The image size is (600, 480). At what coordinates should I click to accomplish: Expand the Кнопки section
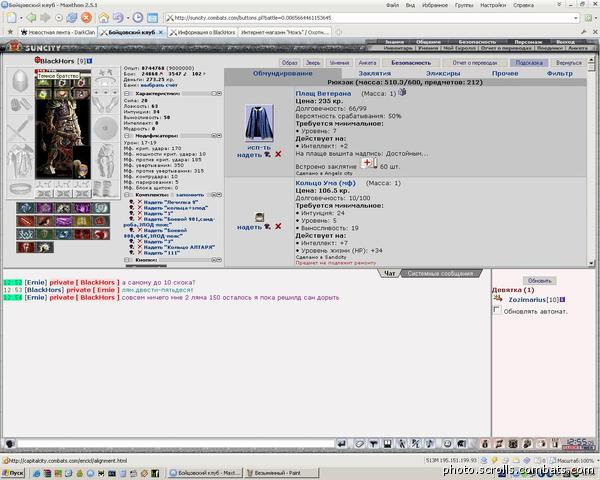coord(127,260)
